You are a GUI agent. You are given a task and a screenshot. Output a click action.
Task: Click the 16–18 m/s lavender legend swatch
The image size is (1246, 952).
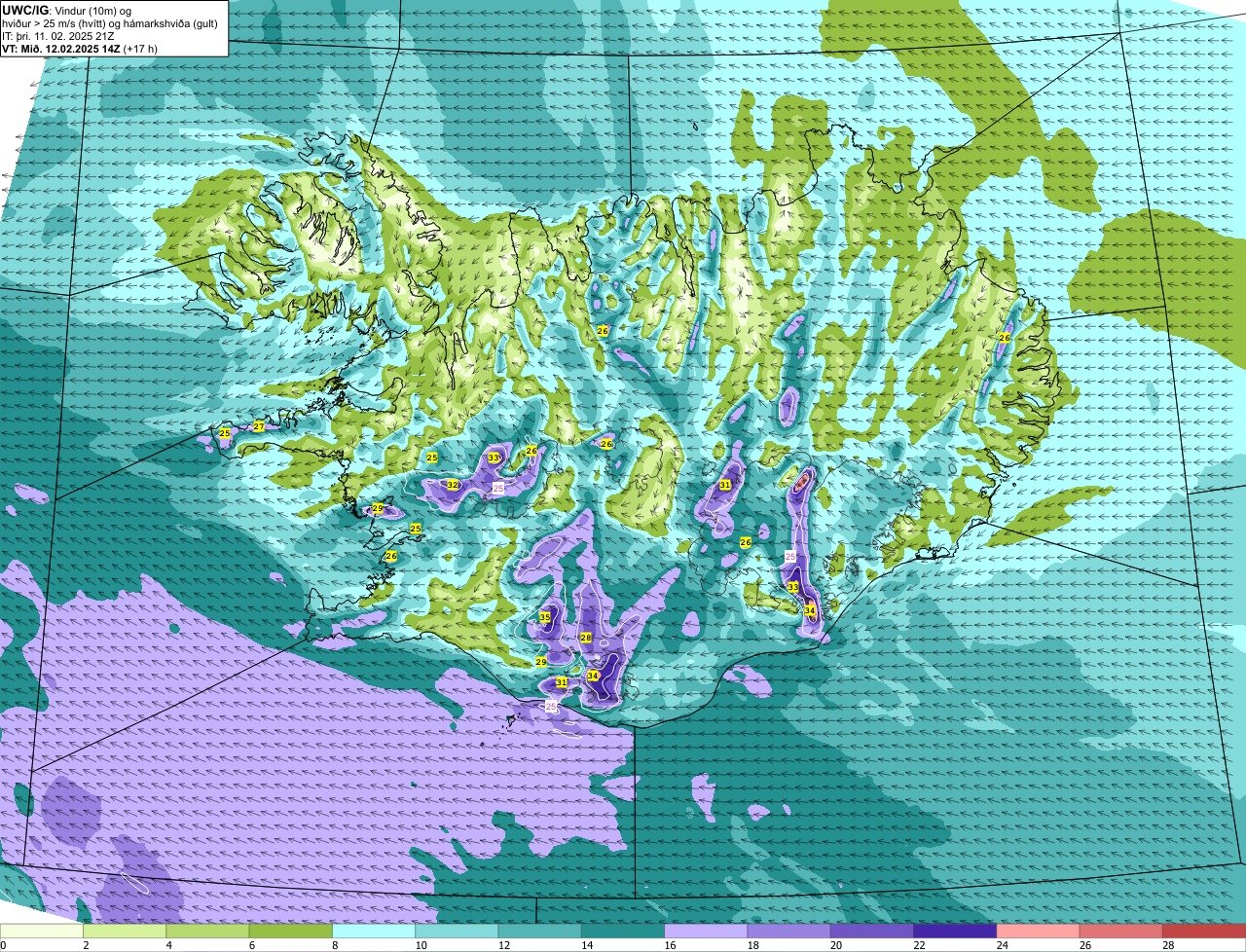point(706,932)
